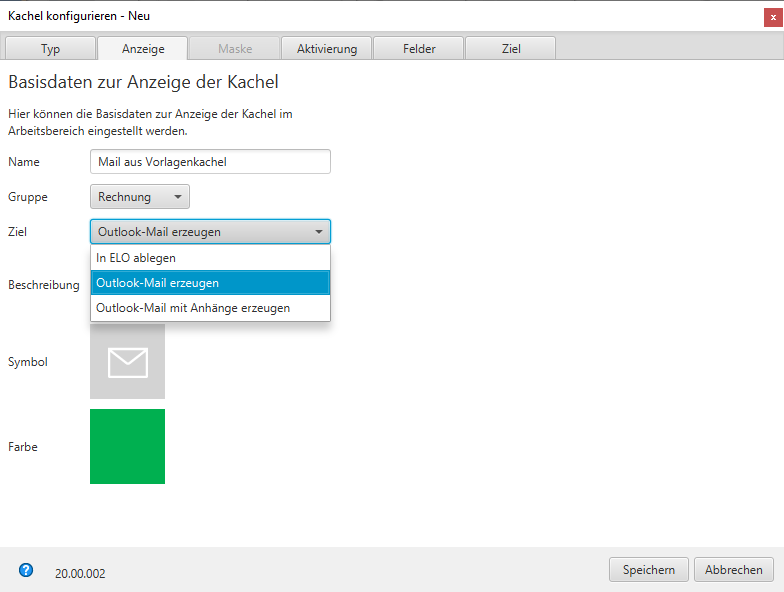The width and height of the screenshot is (784, 592).
Task: Go to the Felder tab
Action: click(419, 48)
